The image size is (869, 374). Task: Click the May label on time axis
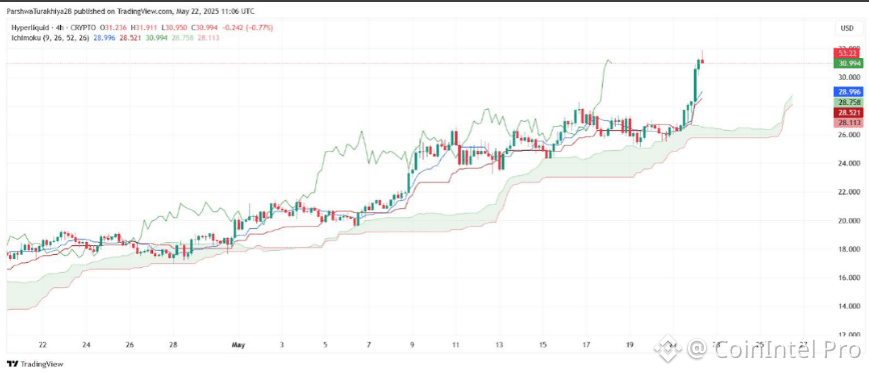pyautogui.click(x=238, y=345)
